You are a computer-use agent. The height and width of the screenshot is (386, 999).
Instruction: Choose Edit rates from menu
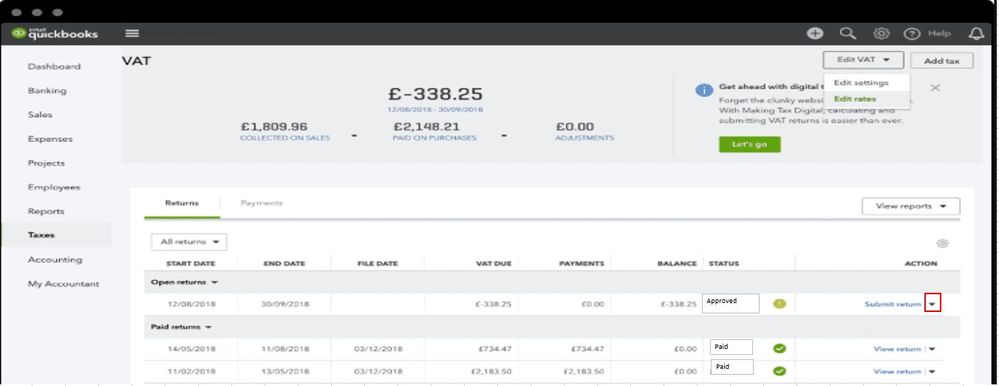855,99
